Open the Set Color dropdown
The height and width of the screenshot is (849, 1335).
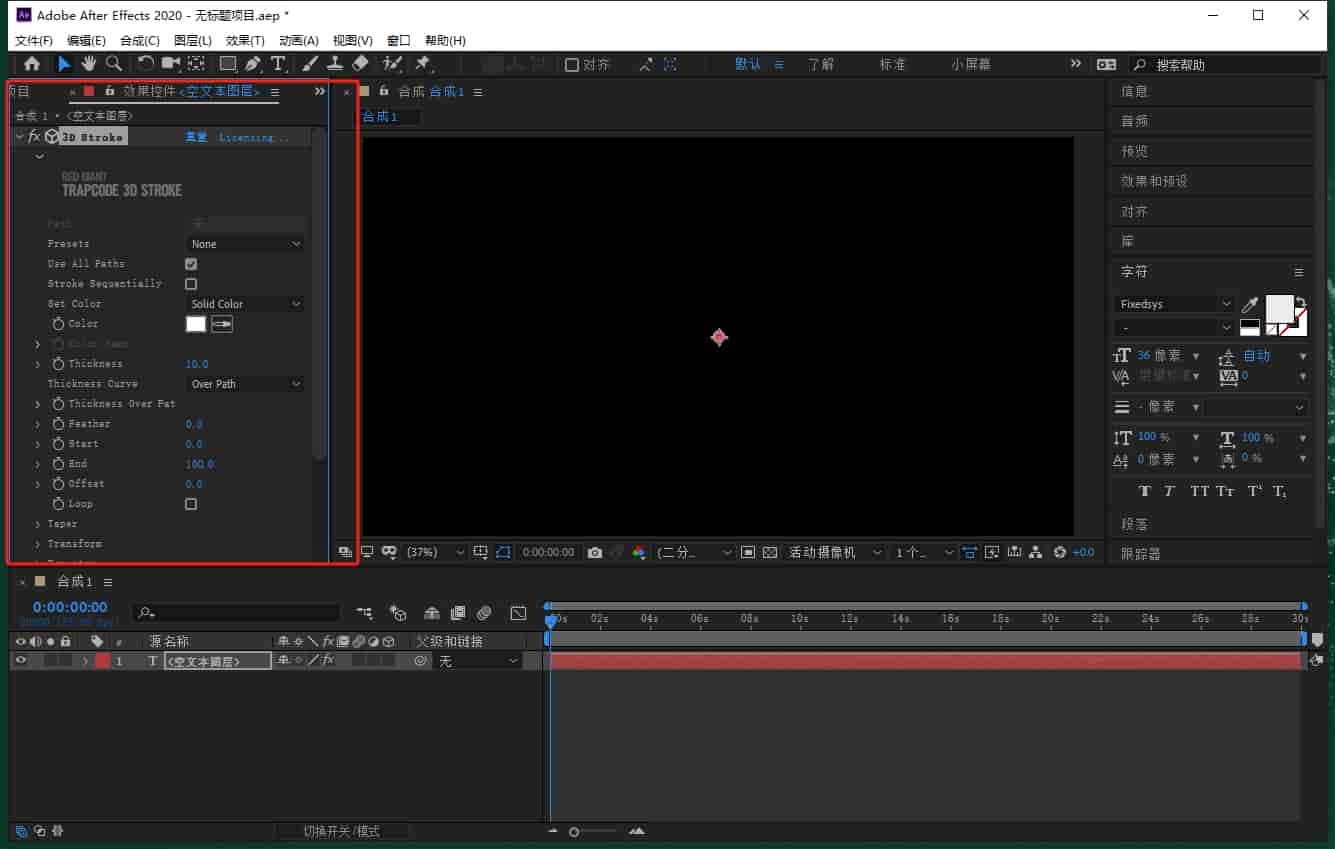point(246,304)
